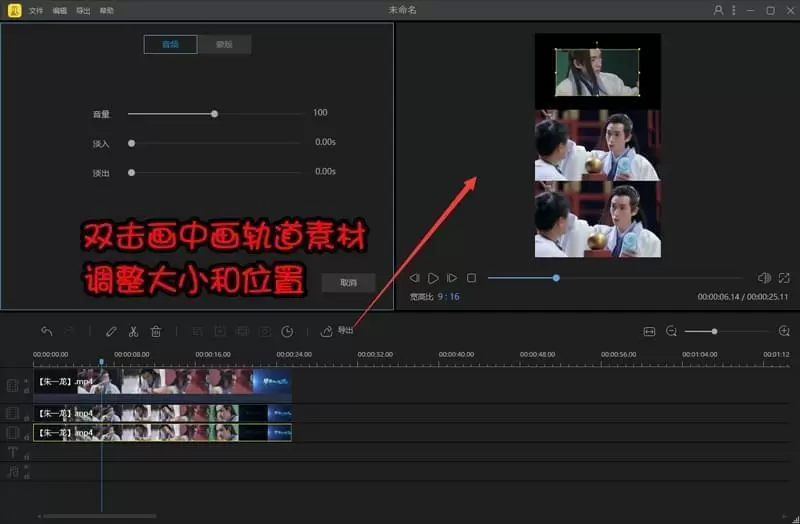The width and height of the screenshot is (800, 524).
Task: Click the main video track icon
Action: click(13, 385)
